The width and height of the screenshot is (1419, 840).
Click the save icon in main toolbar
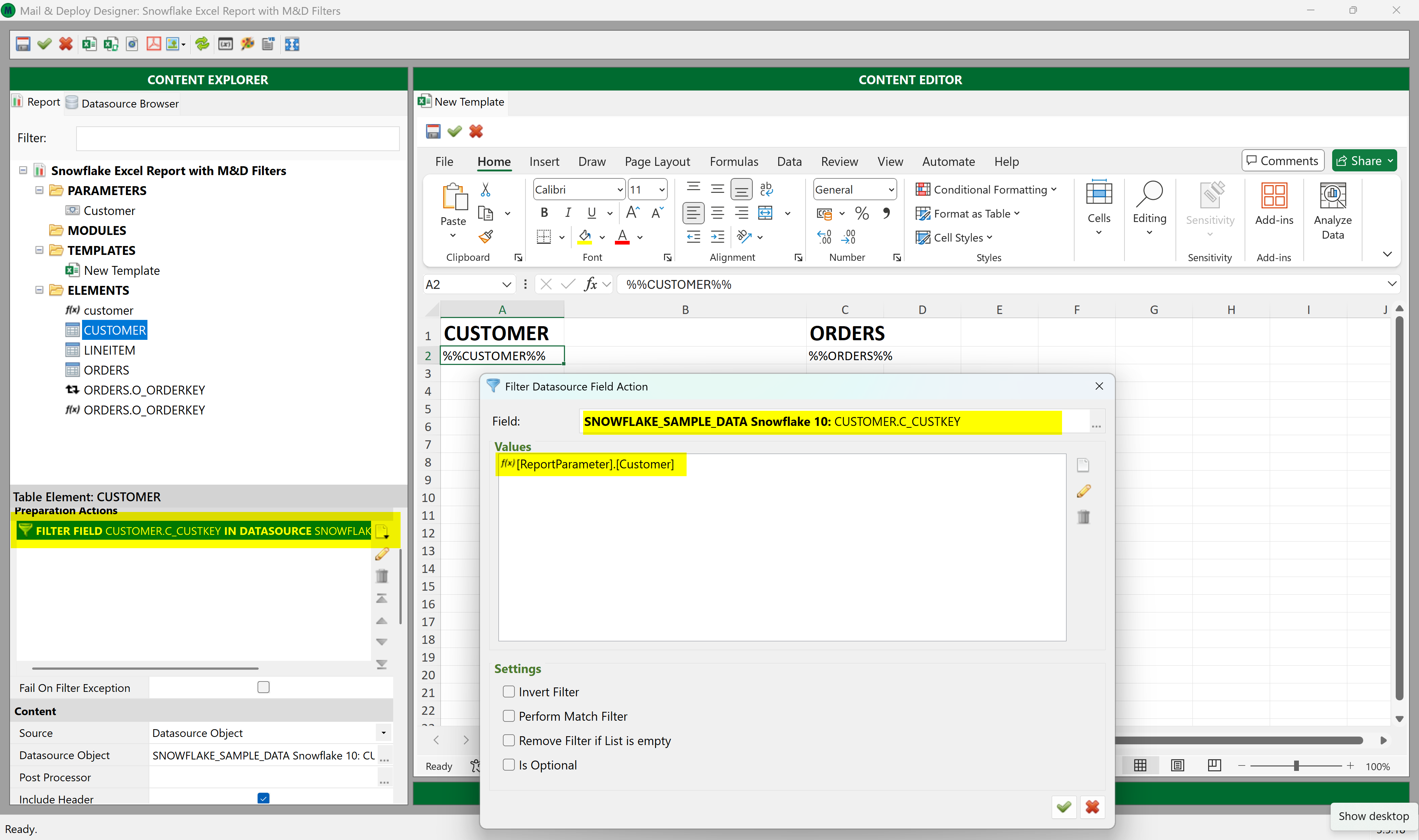click(23, 44)
